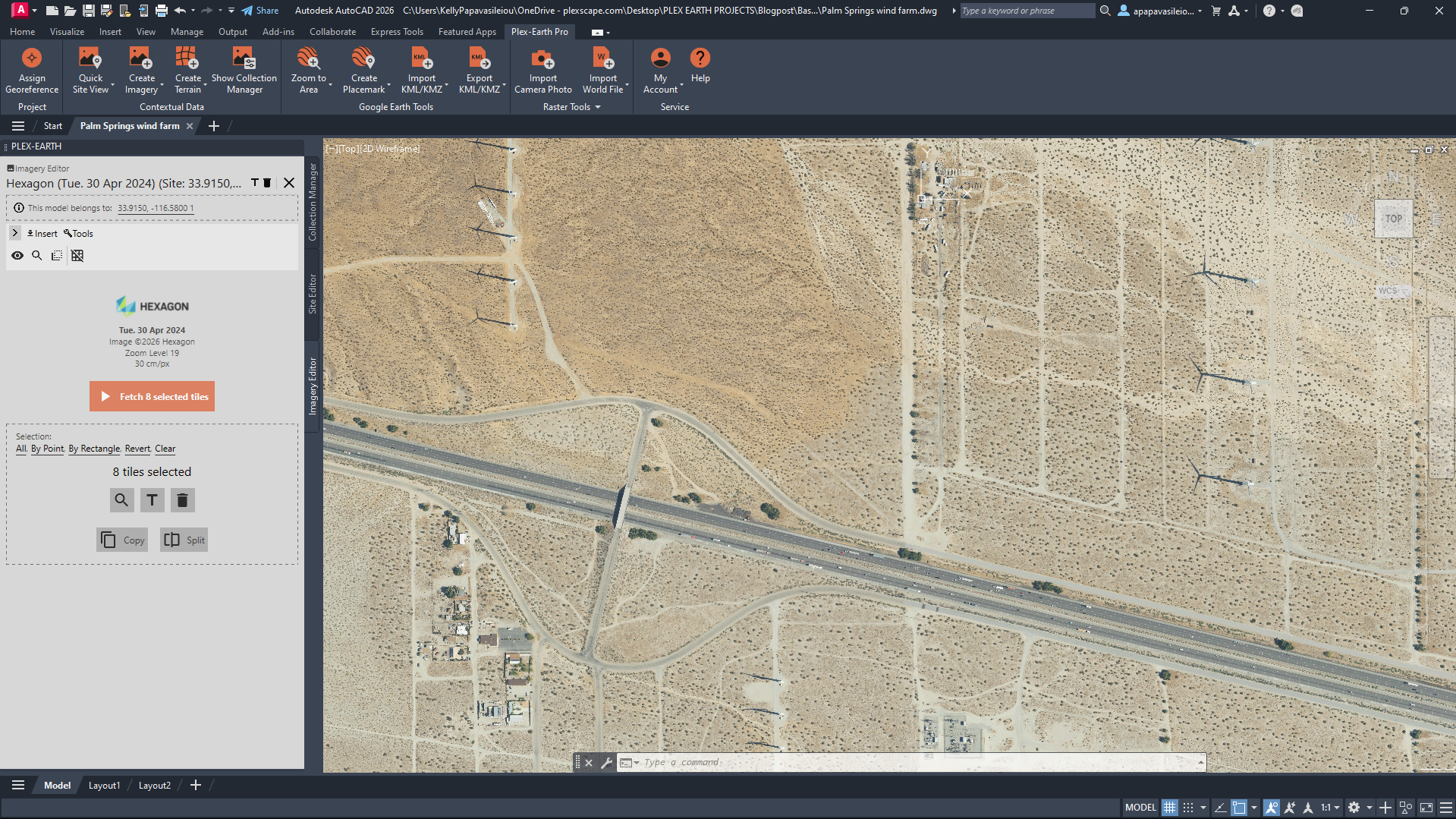Click the Clear selection link
The image size is (1456, 819).
click(165, 449)
